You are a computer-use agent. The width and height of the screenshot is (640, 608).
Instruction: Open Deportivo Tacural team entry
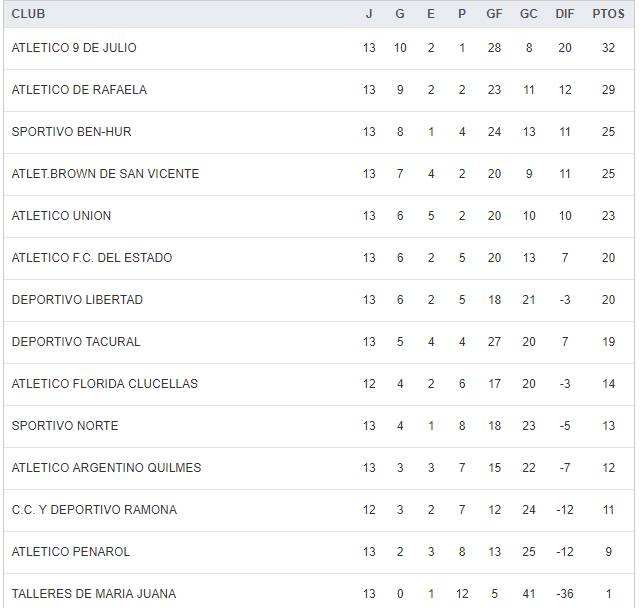click(76, 342)
